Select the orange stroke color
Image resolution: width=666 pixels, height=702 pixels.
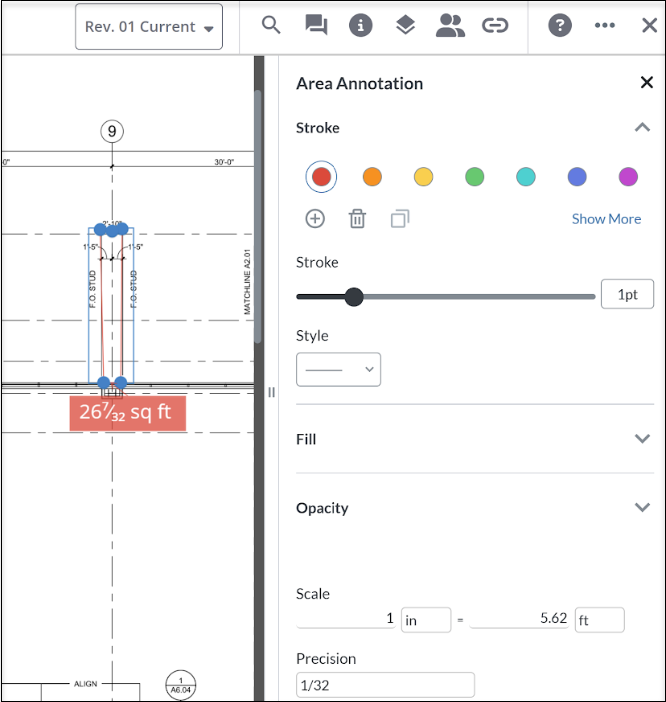click(x=372, y=177)
